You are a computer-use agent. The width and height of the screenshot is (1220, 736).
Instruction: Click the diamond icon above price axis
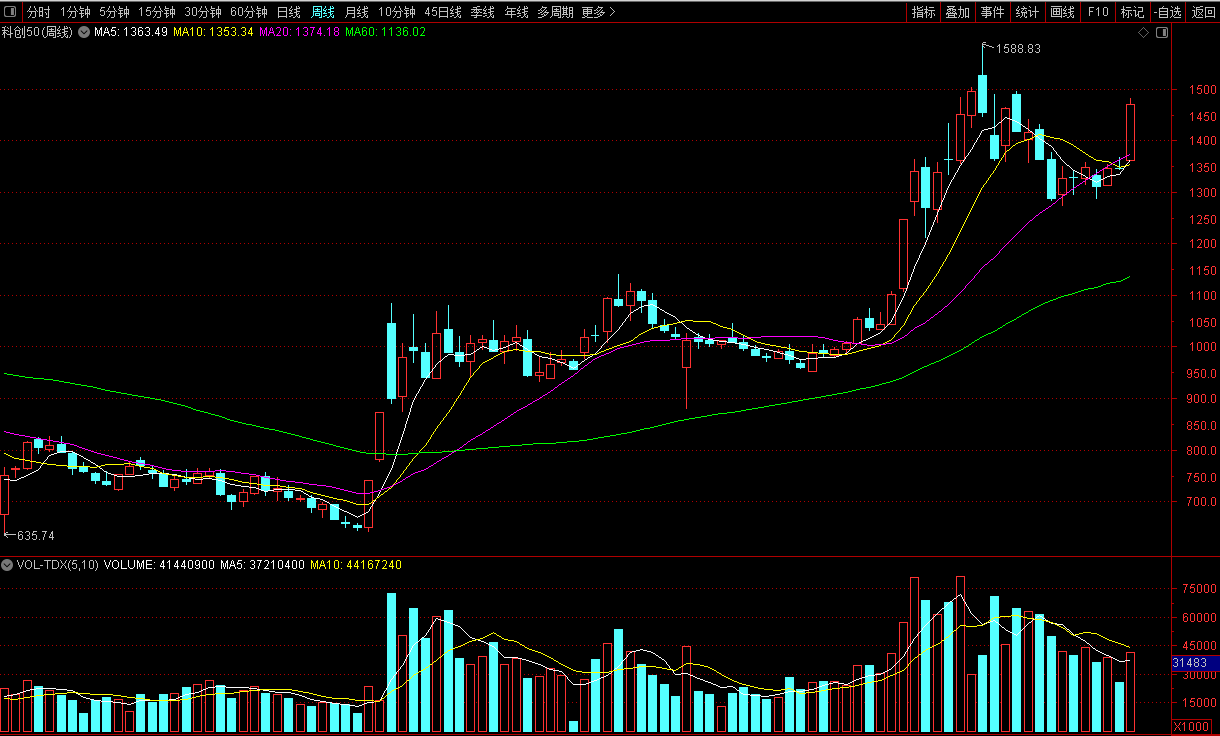1144,33
